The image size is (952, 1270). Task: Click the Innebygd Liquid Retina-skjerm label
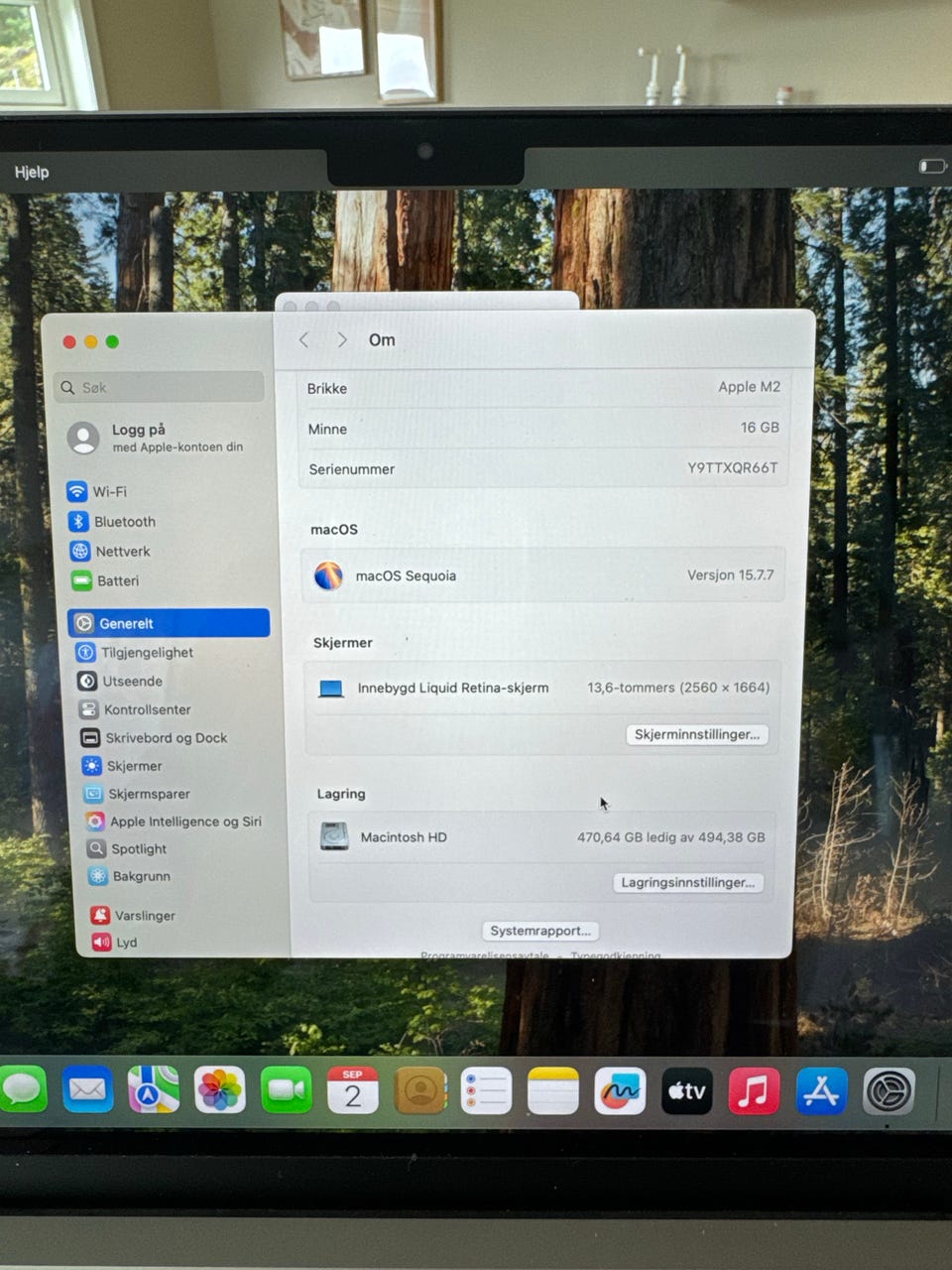coord(453,688)
